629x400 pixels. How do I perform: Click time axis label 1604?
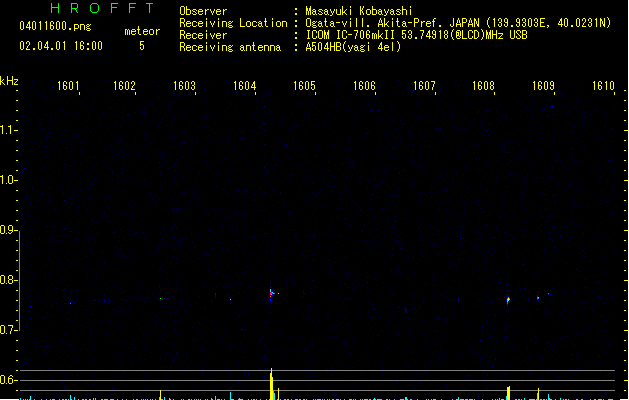coord(244,86)
